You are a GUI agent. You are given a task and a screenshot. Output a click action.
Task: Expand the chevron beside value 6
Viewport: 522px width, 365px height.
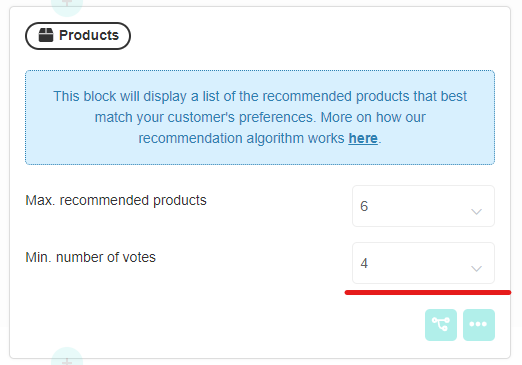point(476,212)
